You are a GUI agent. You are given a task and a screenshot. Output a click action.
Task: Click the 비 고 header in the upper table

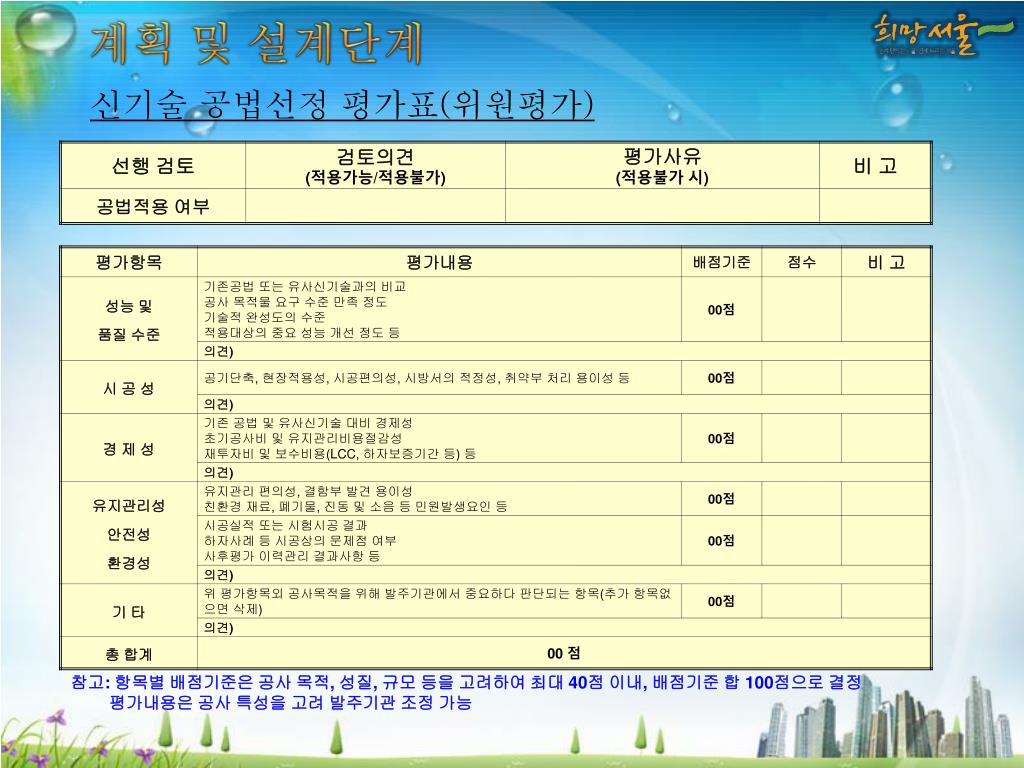pos(875,166)
